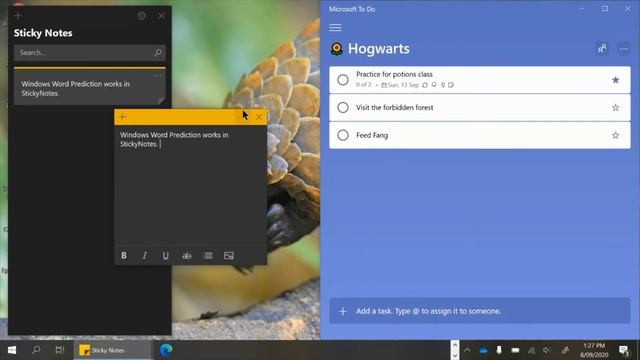Viewport: 640px width, 360px height.
Task: Add an image to the sticky note
Action: (229, 256)
